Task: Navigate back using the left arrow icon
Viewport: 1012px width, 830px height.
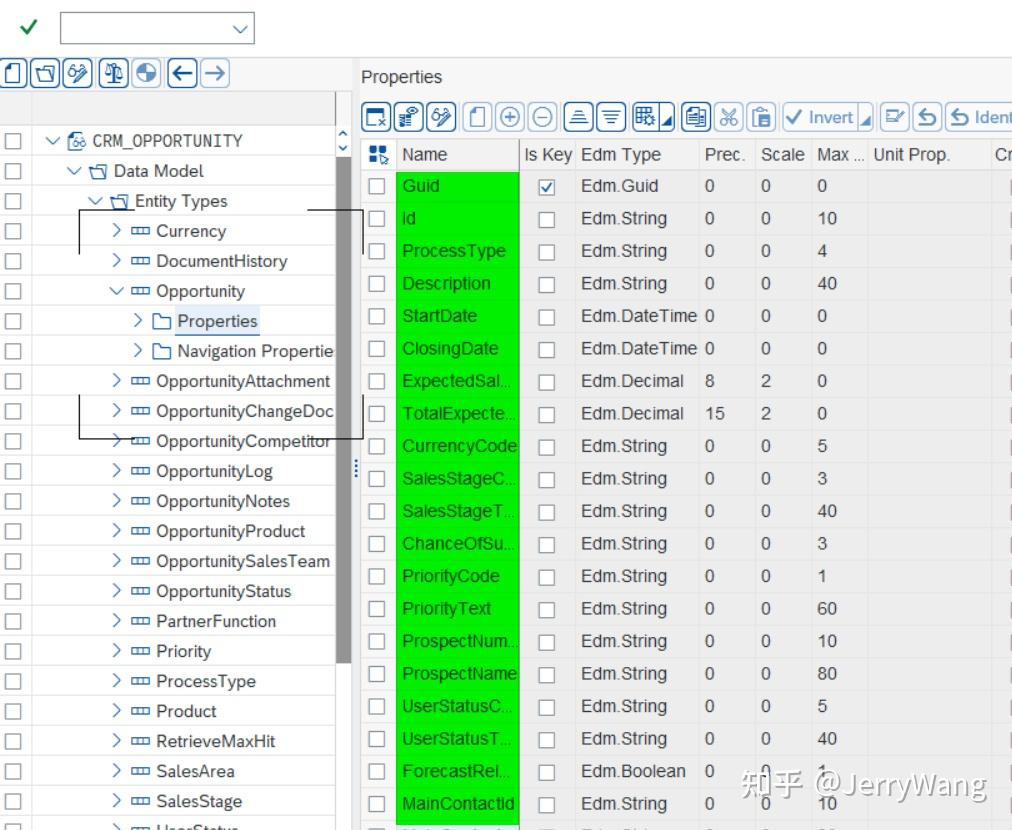Action: pos(181,73)
